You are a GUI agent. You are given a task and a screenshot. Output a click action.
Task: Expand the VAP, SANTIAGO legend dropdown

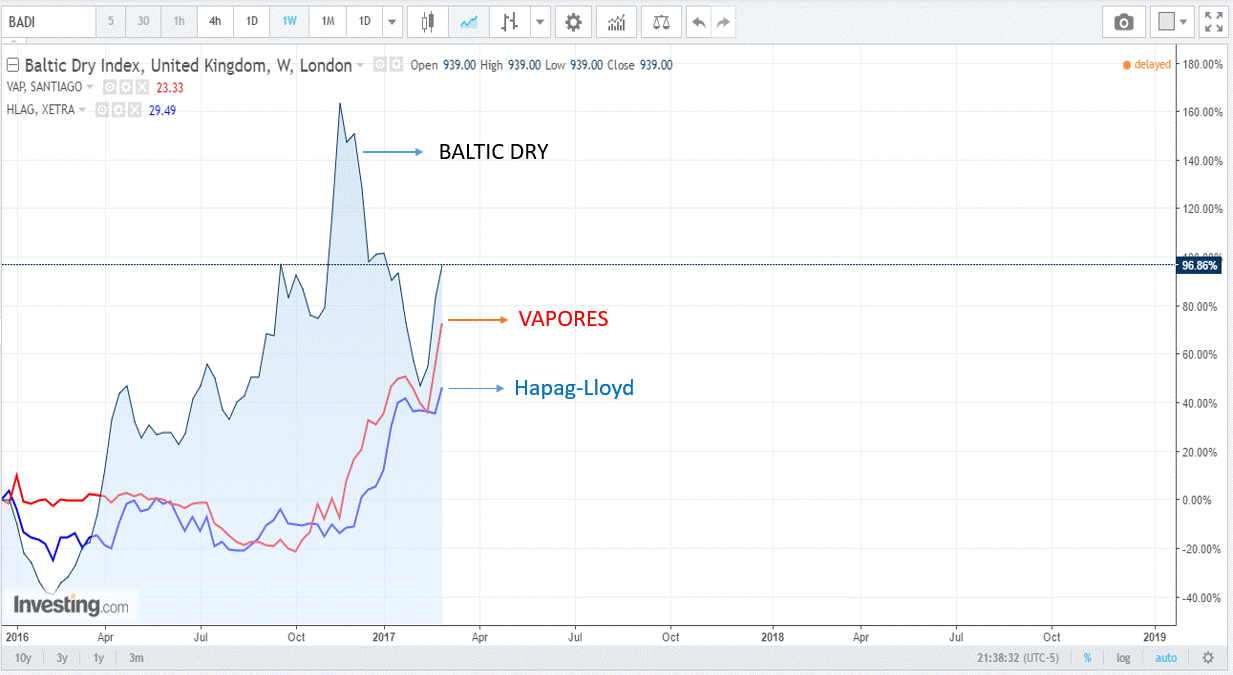90,87
